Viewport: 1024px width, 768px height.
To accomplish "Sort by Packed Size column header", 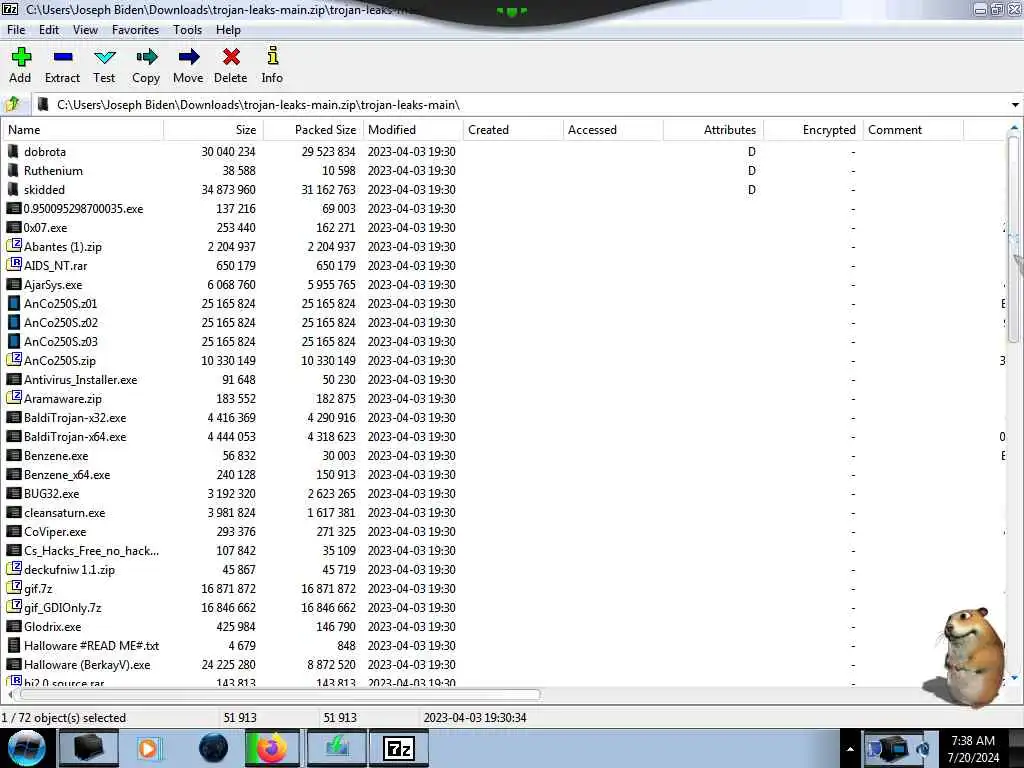I will (313, 130).
